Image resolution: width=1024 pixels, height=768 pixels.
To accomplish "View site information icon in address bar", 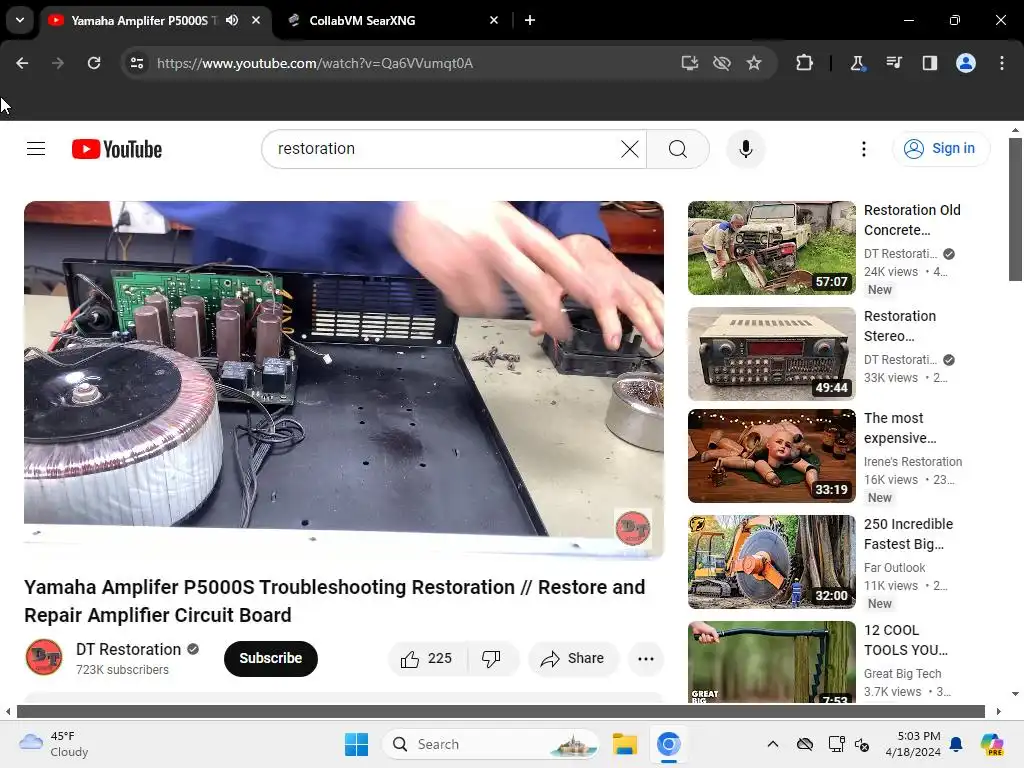I will 136,63.
